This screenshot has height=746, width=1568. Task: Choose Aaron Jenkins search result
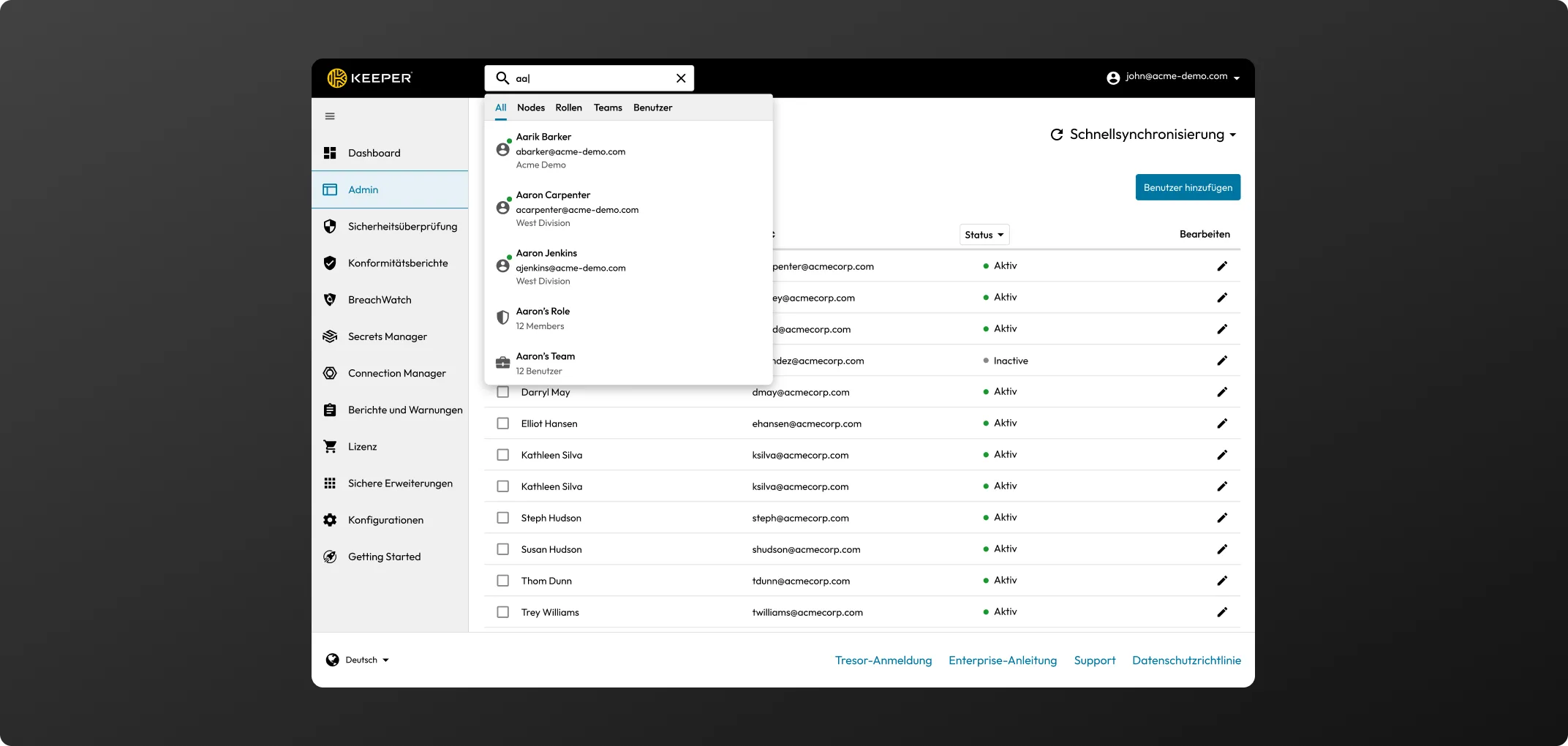tap(628, 267)
